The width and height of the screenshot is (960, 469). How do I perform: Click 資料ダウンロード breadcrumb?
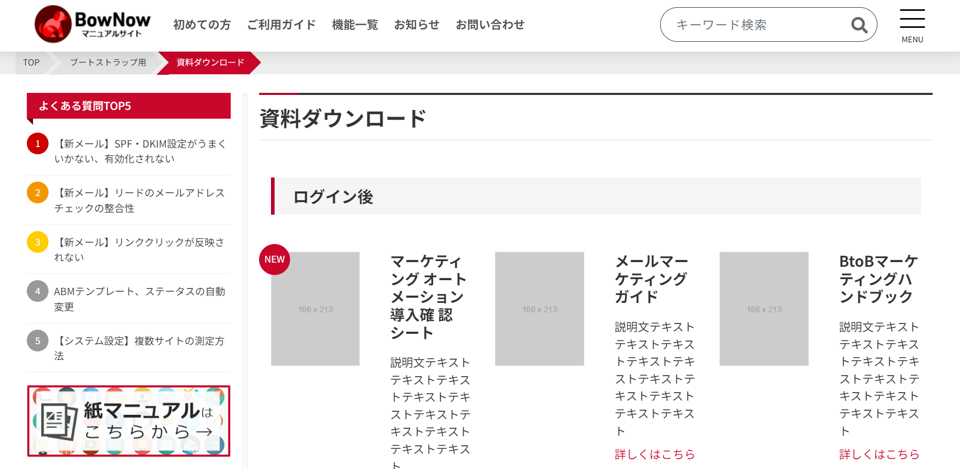click(x=210, y=62)
